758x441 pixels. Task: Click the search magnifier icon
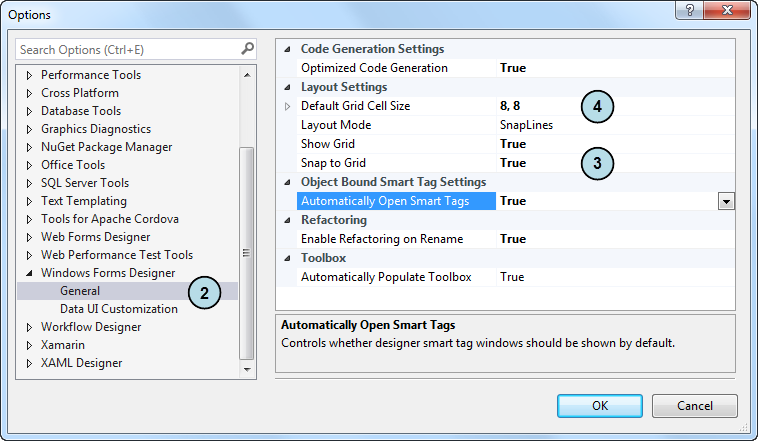tap(248, 49)
